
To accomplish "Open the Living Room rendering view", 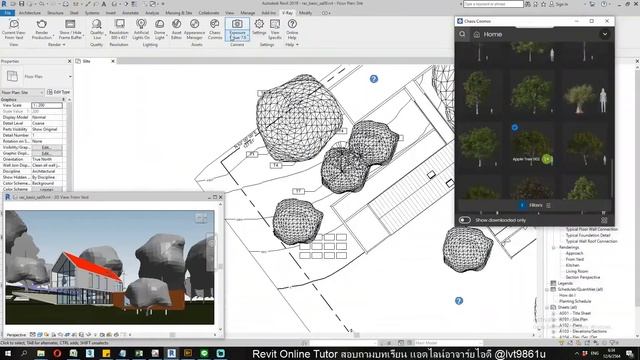I will pyautogui.click(x=577, y=271).
